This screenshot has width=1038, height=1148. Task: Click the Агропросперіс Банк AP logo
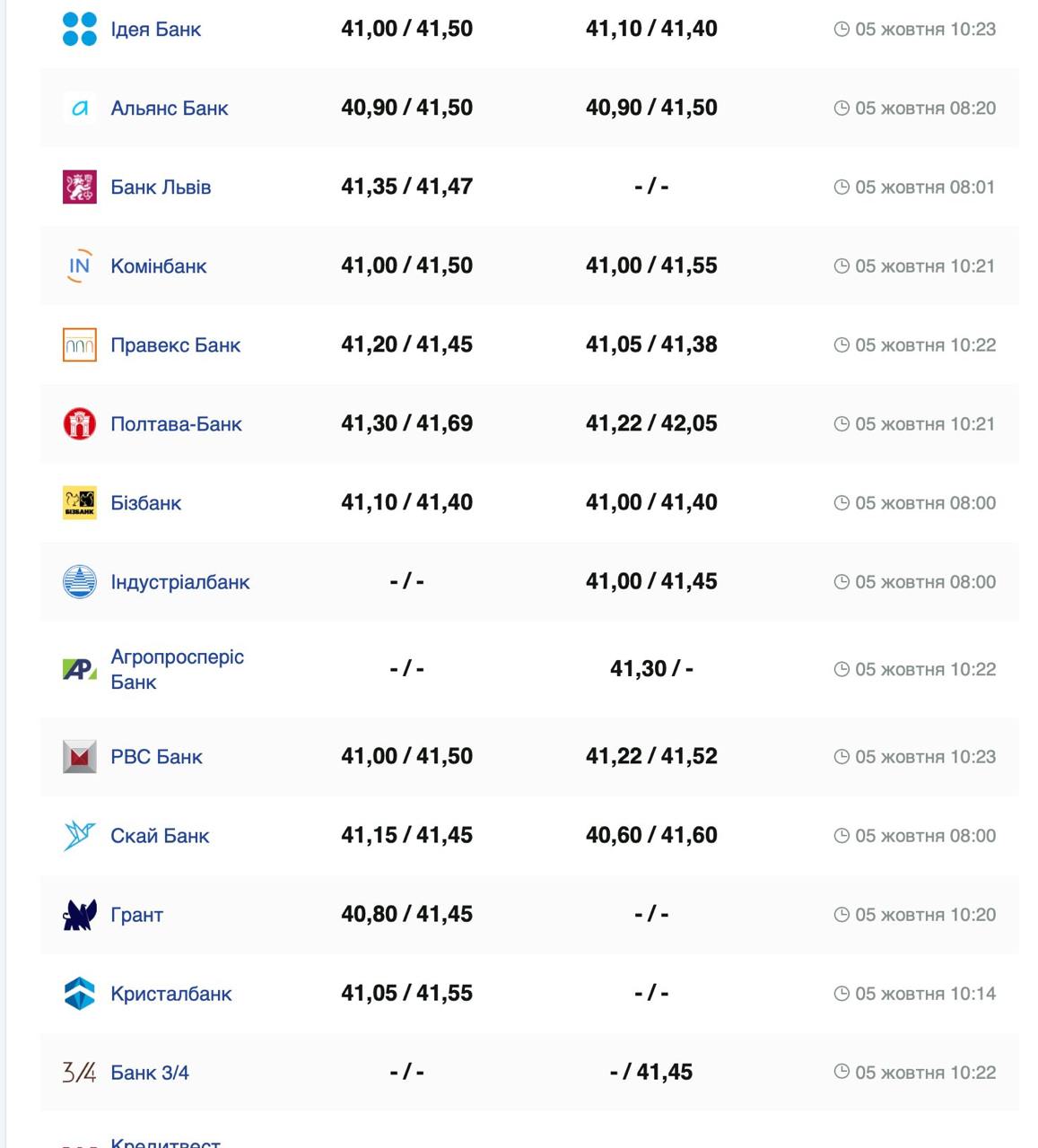tap(80, 669)
